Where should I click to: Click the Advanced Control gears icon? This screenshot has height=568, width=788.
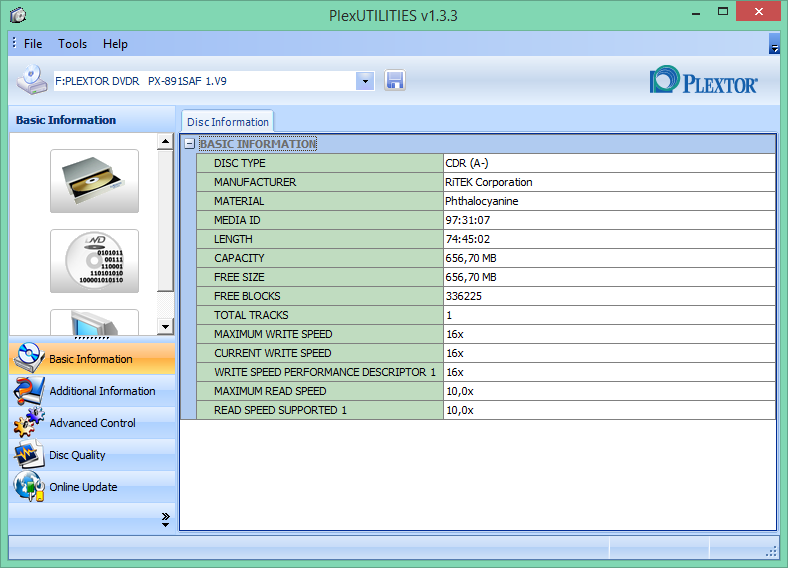pos(29,422)
